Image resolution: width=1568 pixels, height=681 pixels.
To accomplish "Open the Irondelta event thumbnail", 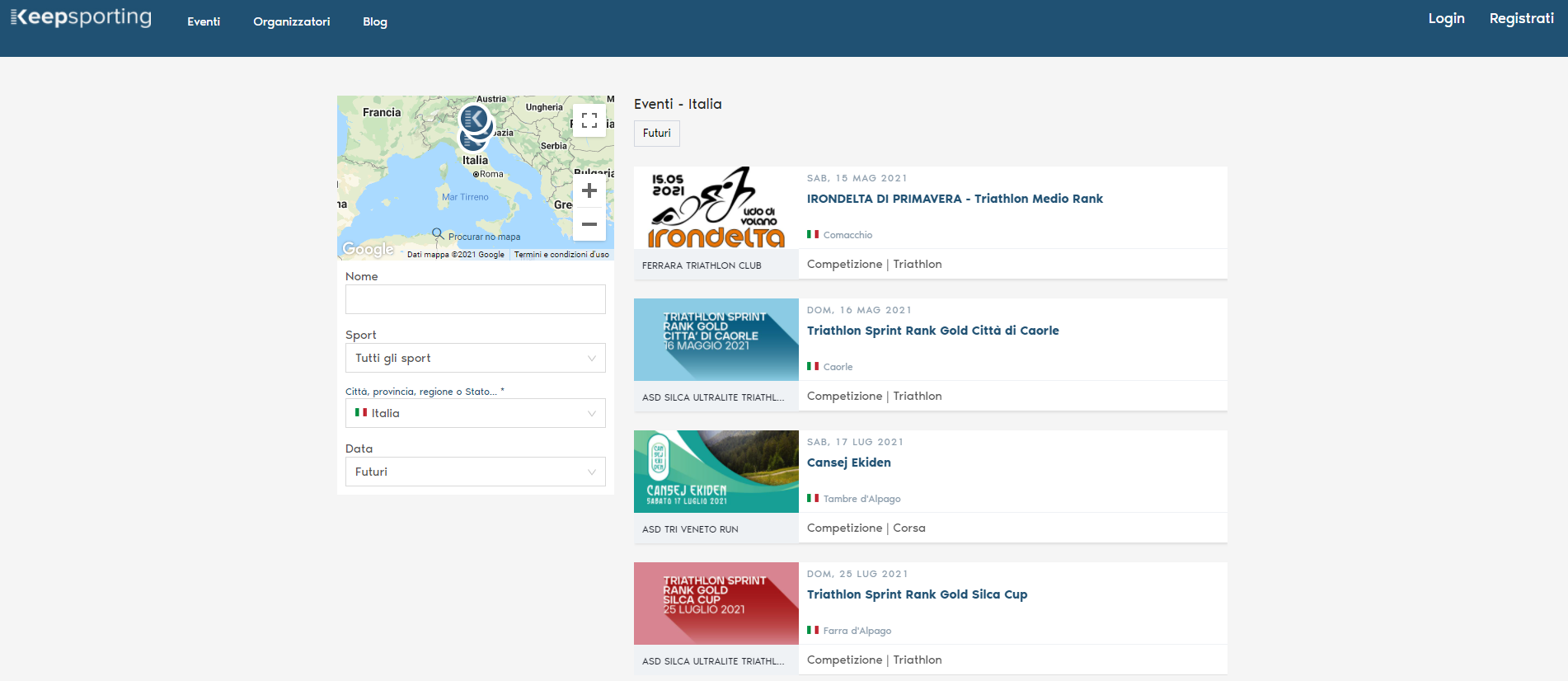I will point(716,208).
